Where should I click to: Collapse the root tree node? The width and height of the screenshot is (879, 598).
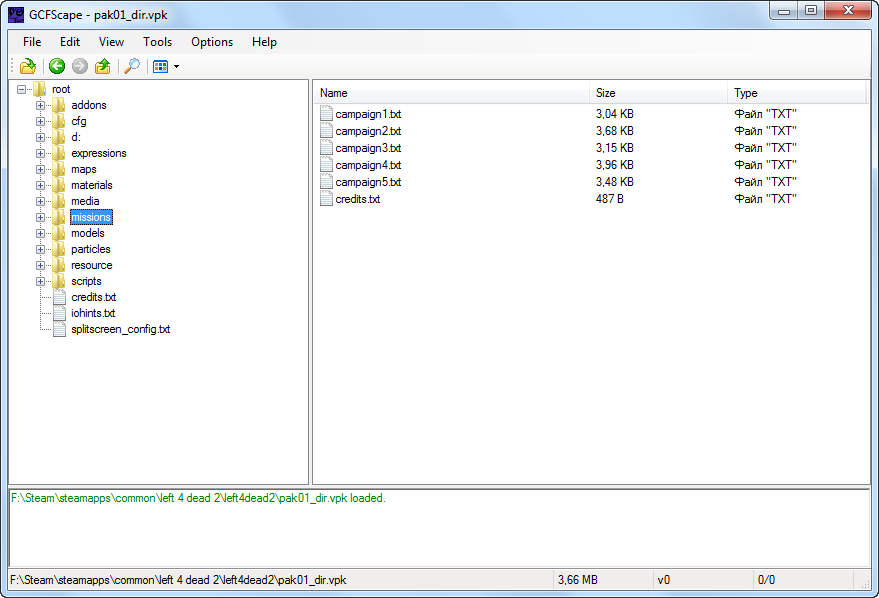click(x=21, y=89)
